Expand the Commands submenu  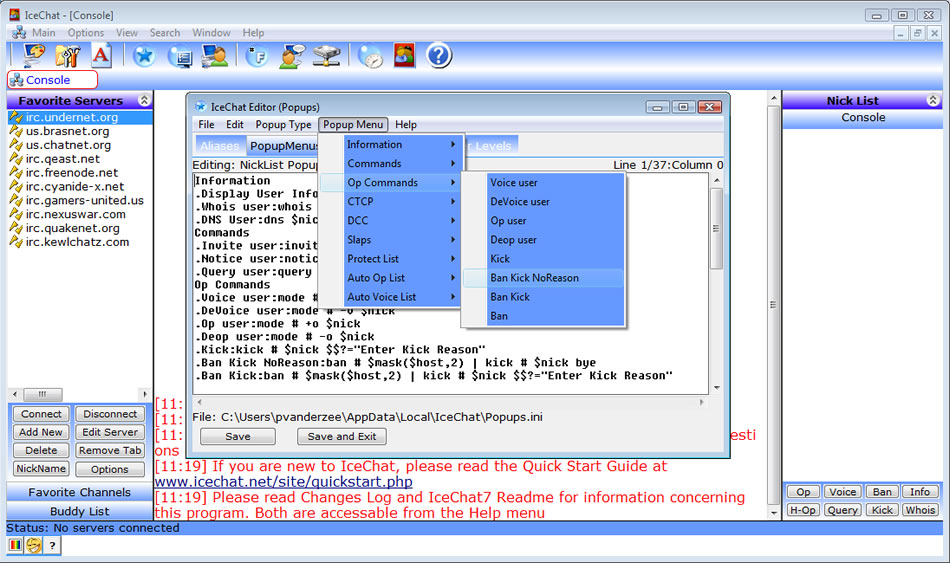coord(400,164)
